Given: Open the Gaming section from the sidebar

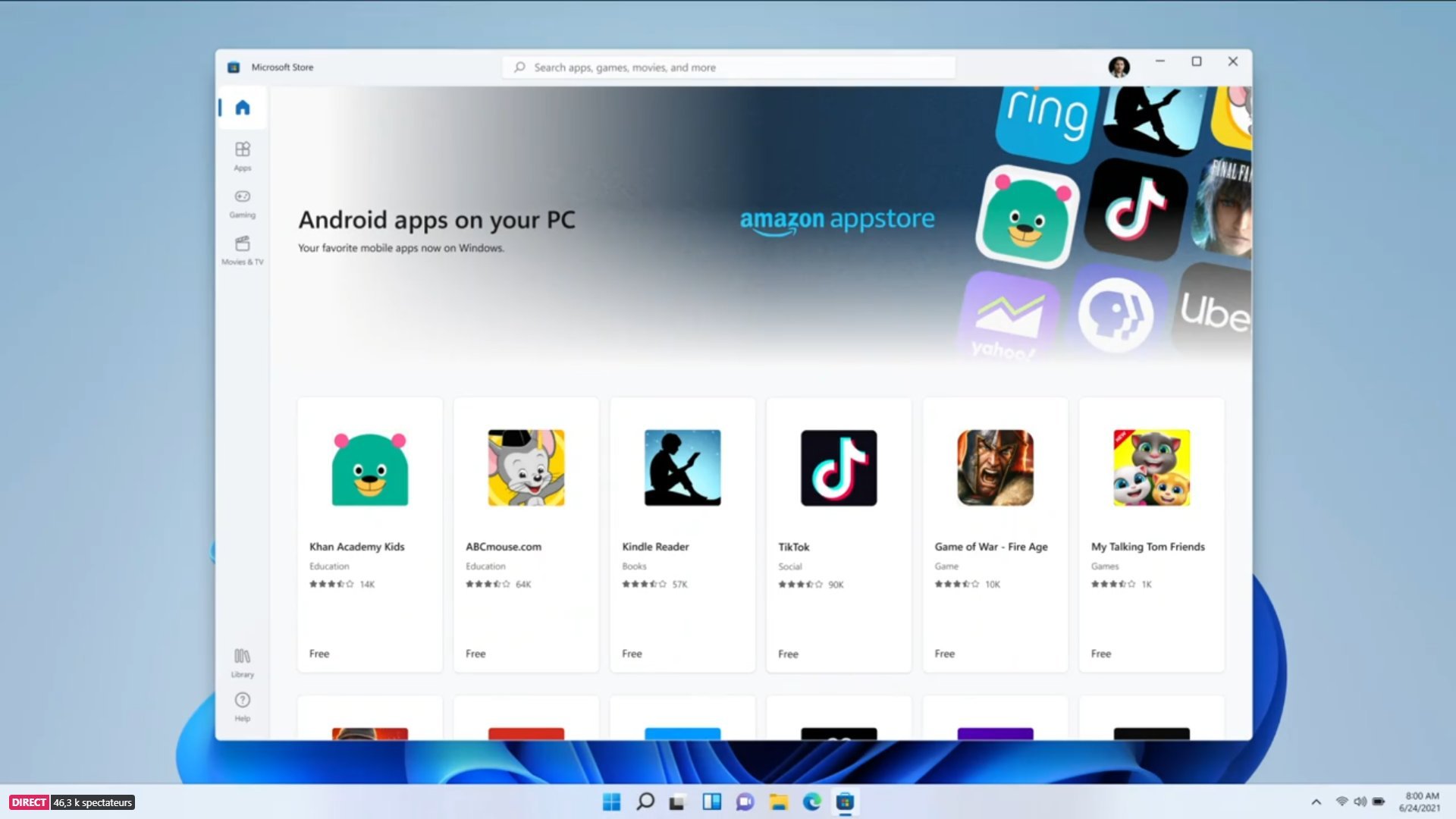Looking at the screenshot, I should pyautogui.click(x=242, y=202).
